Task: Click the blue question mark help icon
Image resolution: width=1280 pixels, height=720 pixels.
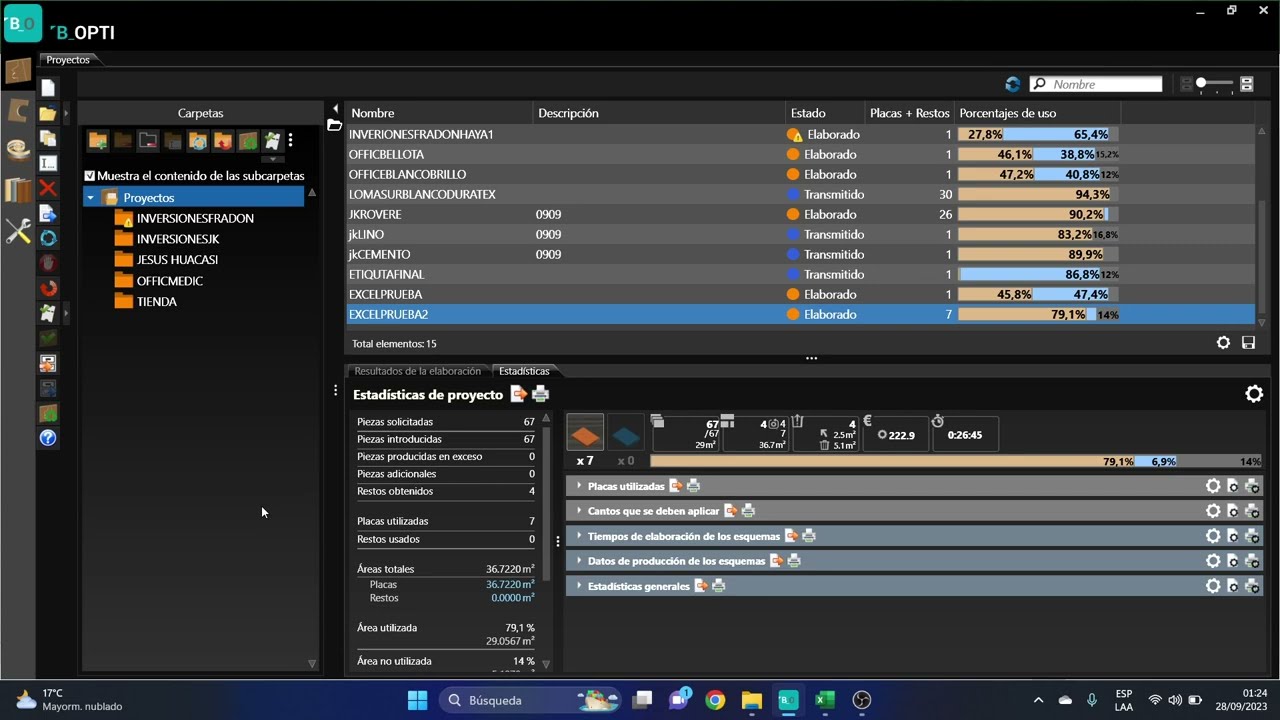Action: [48, 438]
